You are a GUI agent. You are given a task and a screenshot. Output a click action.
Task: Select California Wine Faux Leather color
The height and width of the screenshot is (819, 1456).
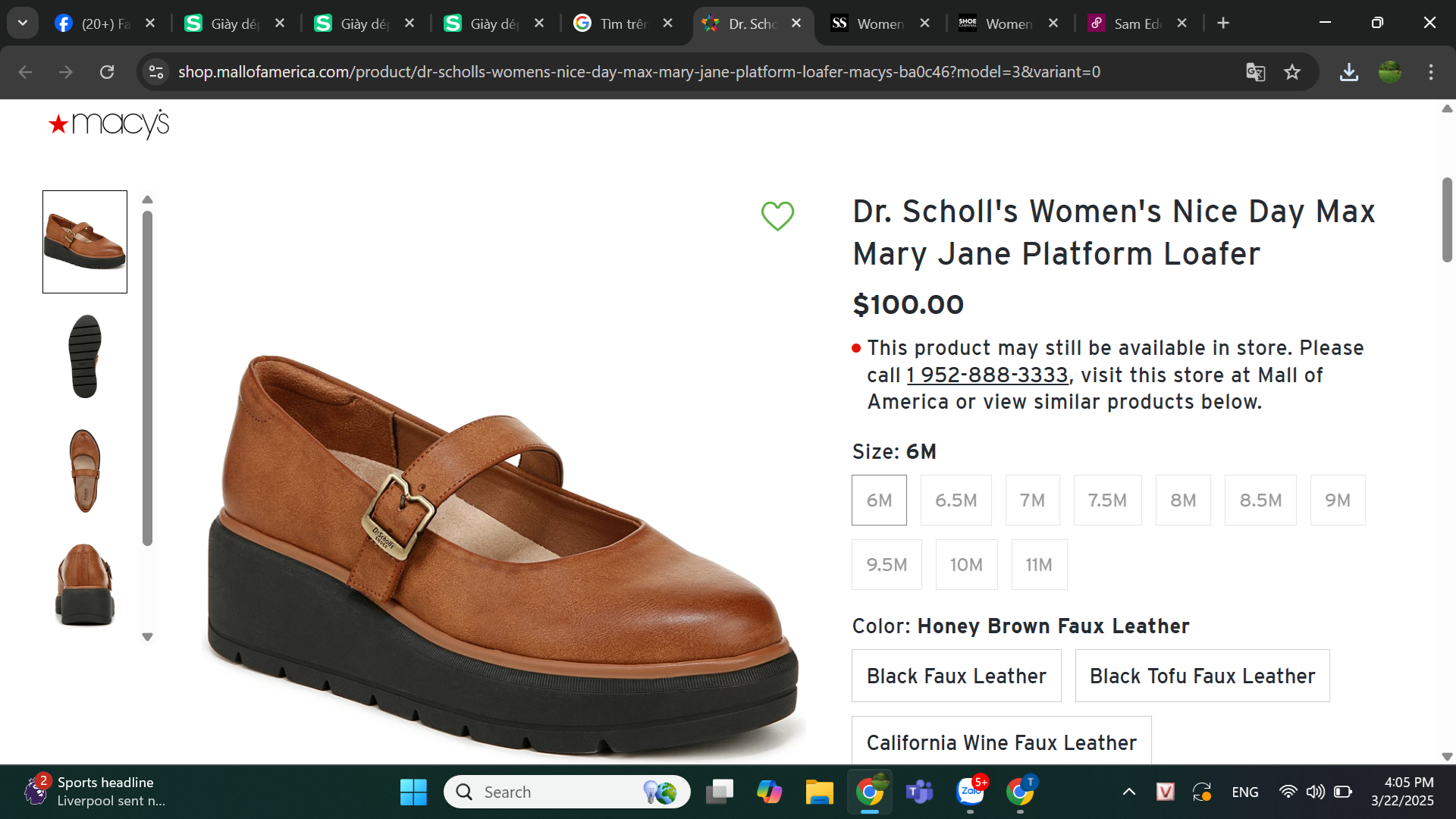tap(1001, 742)
